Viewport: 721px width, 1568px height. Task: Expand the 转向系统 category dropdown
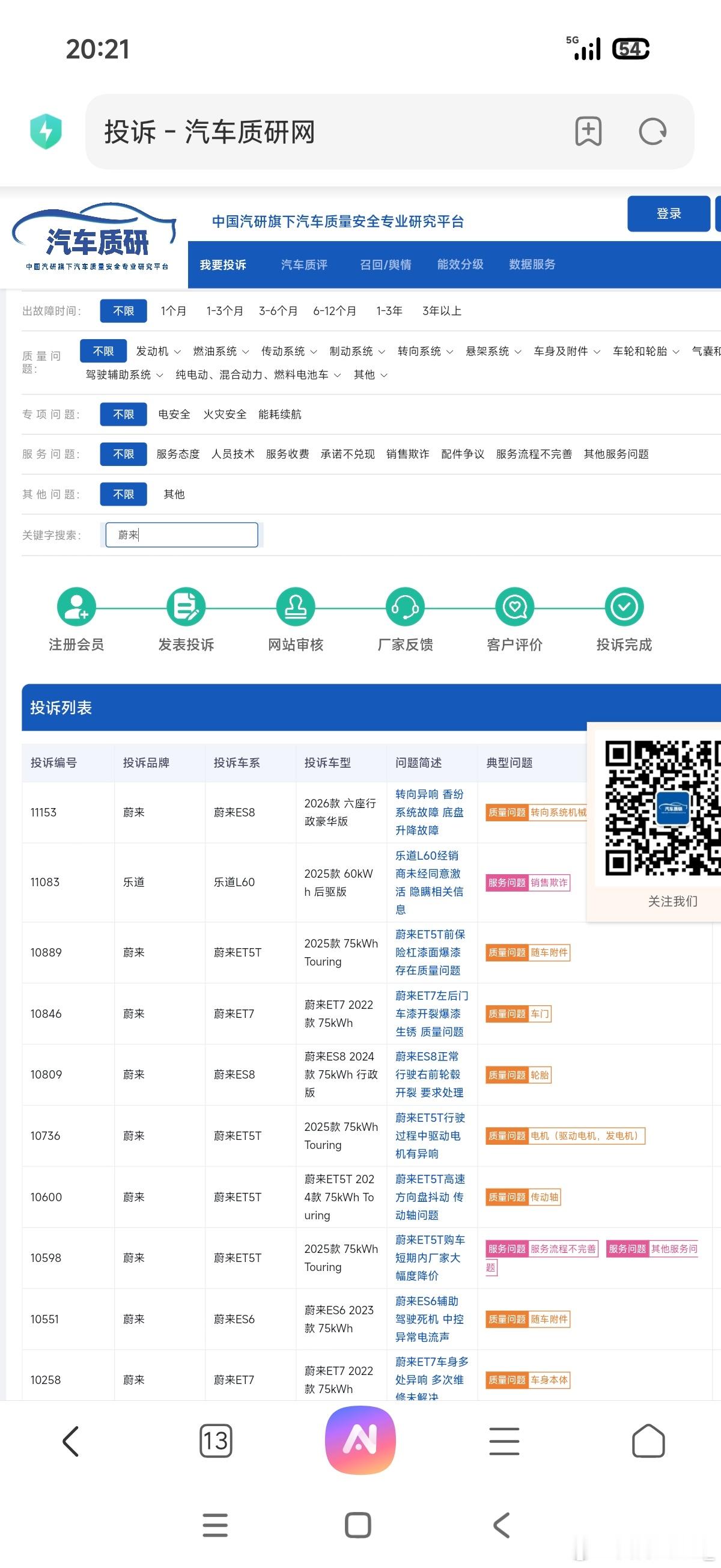pos(425,351)
